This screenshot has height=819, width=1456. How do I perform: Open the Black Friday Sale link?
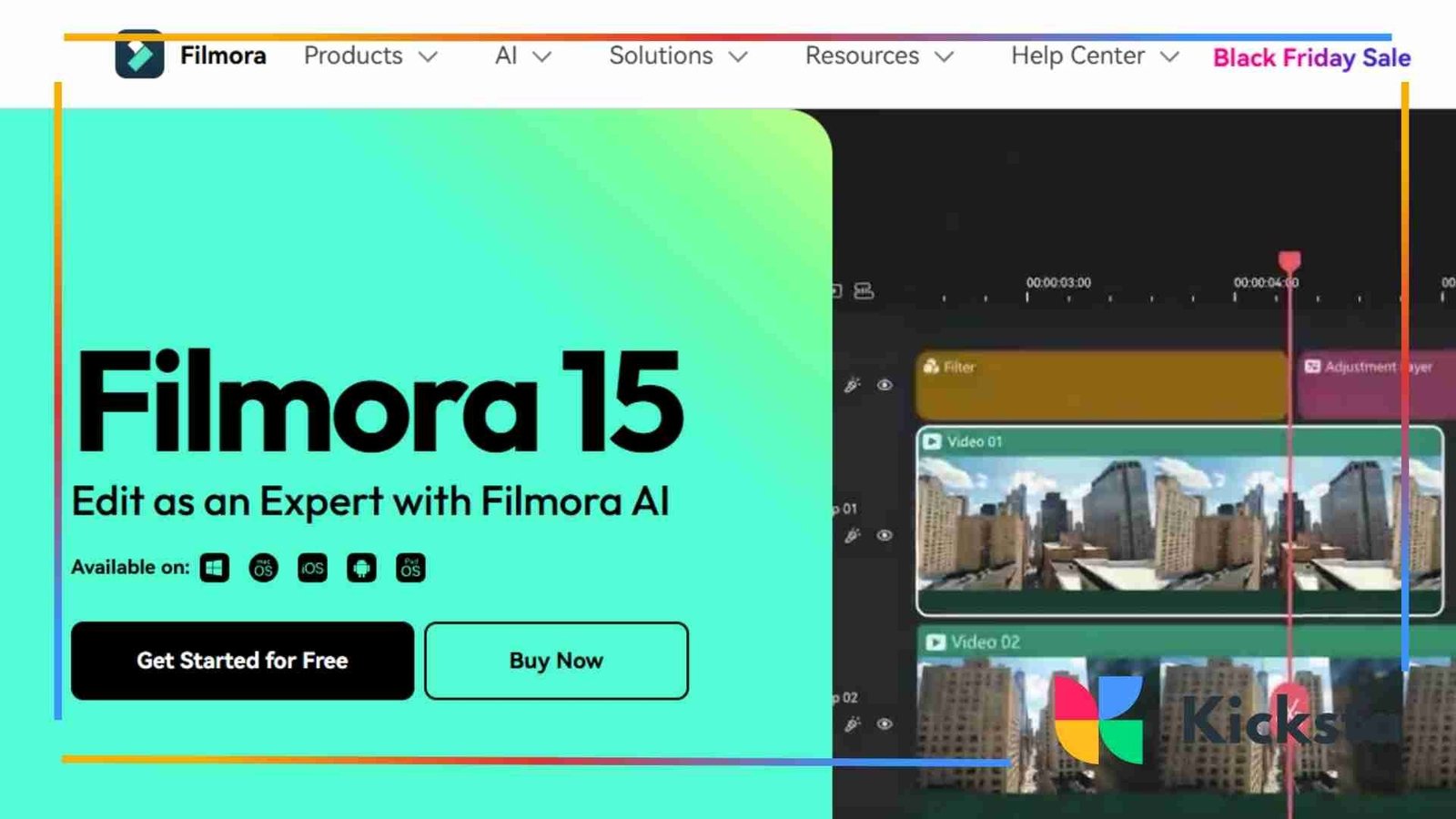point(1311,57)
